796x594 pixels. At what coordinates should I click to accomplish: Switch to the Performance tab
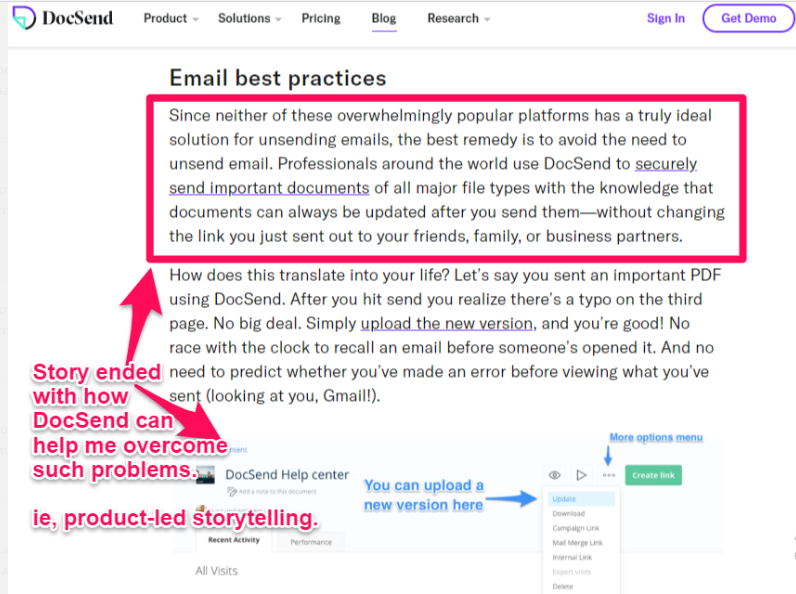pyautogui.click(x=311, y=542)
